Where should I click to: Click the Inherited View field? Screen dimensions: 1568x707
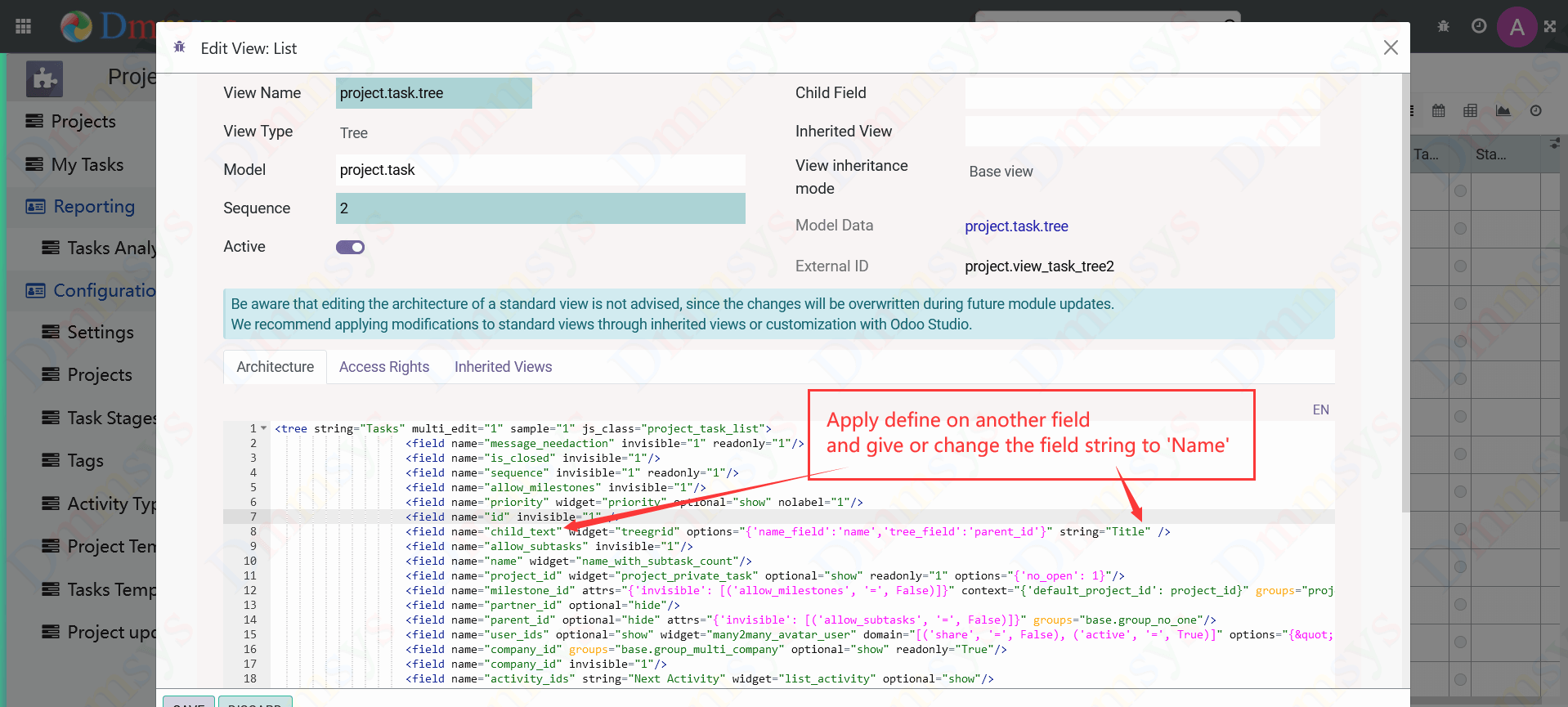pos(1142,132)
